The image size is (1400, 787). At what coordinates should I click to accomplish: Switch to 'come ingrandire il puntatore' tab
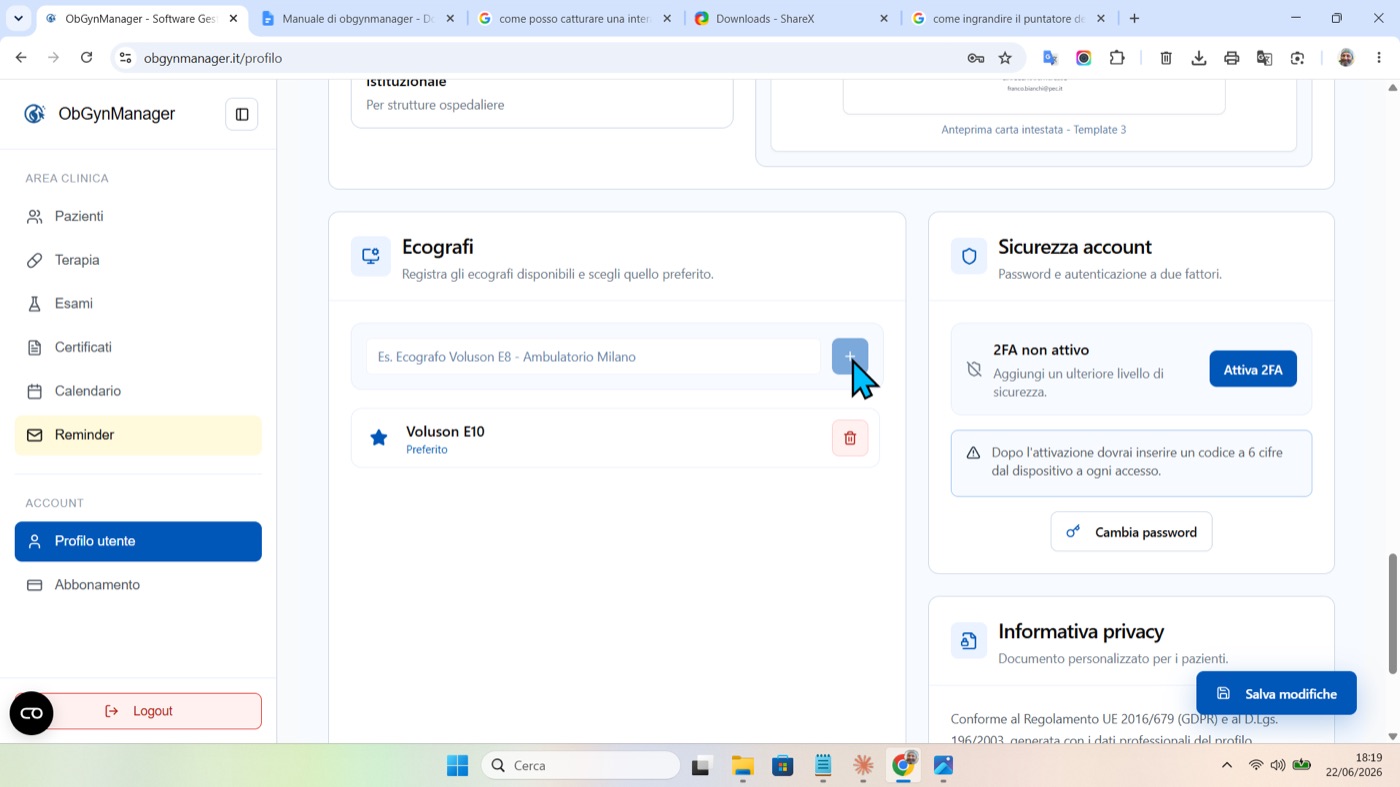pos(1010,18)
